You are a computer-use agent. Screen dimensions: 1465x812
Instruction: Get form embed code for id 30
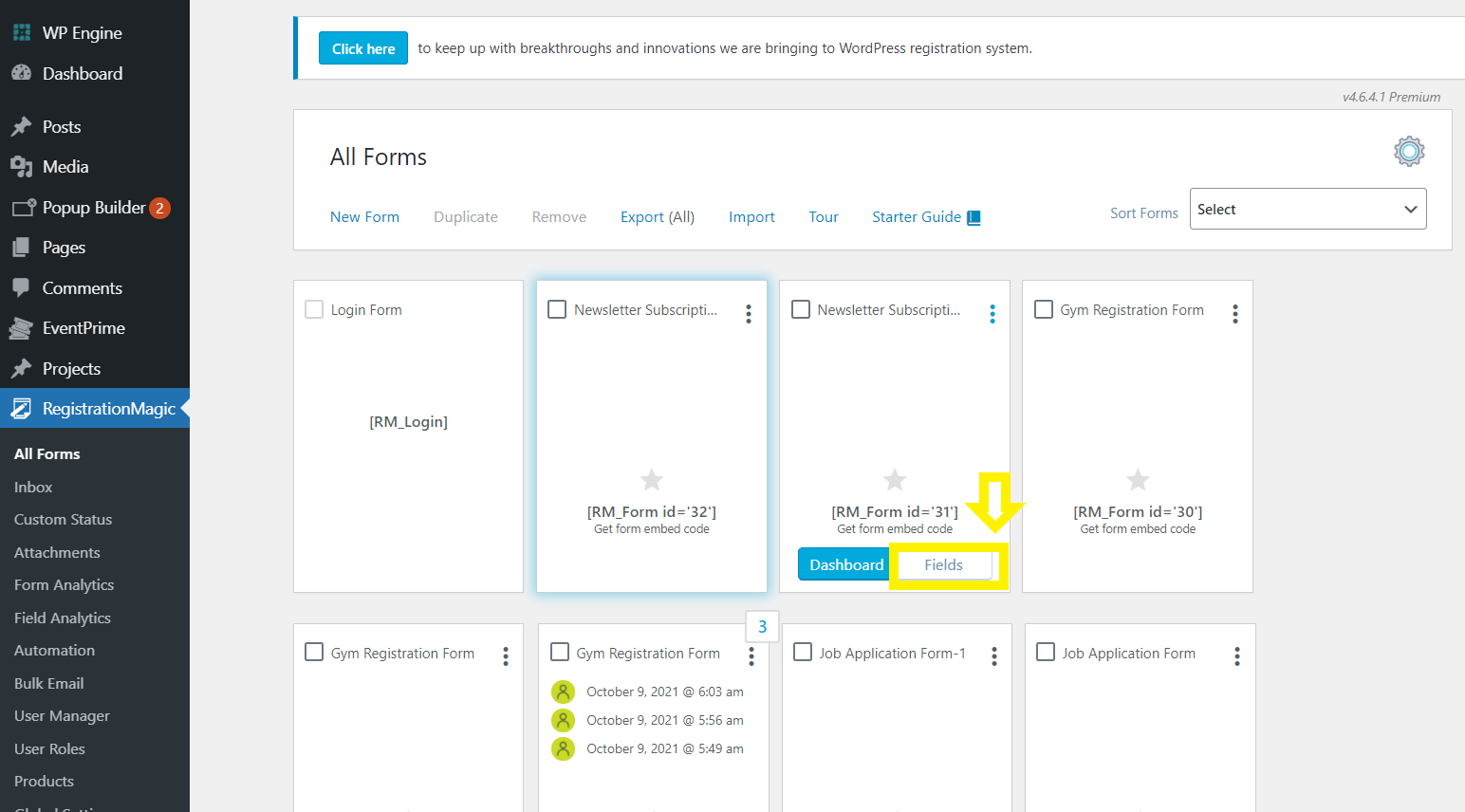click(x=1138, y=529)
